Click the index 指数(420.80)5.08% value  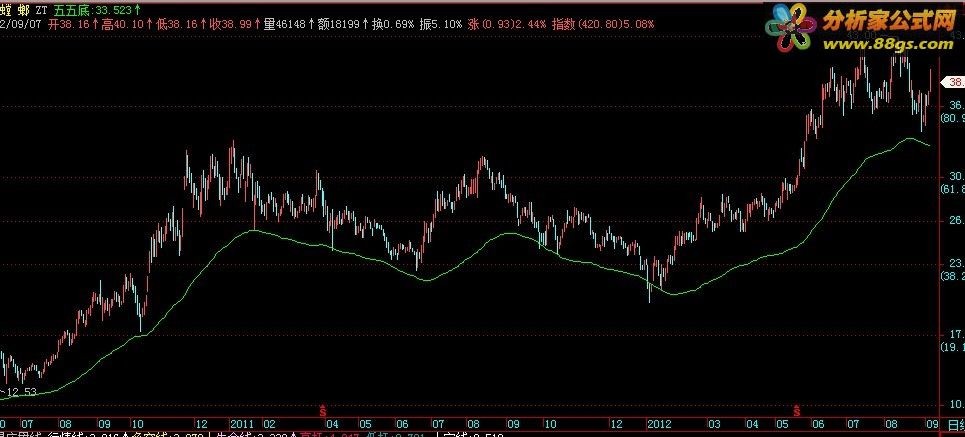(603, 25)
